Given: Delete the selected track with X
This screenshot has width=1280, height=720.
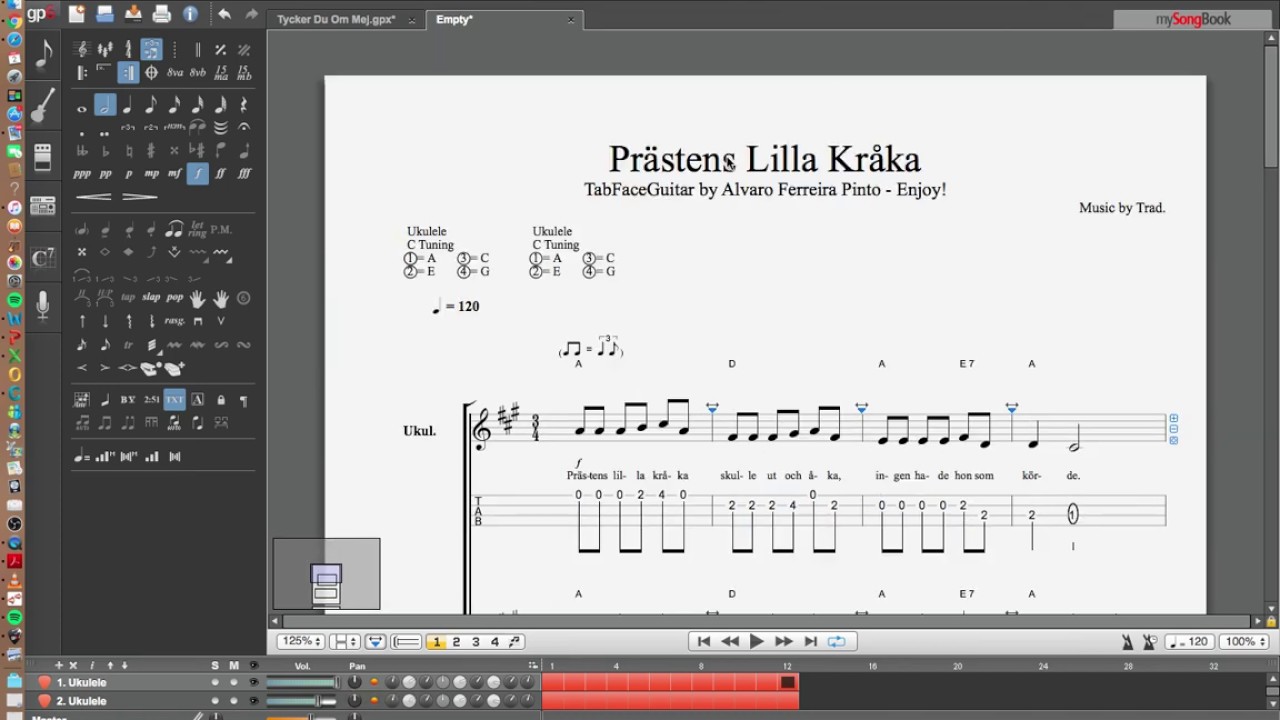Looking at the screenshot, I should click(73, 665).
